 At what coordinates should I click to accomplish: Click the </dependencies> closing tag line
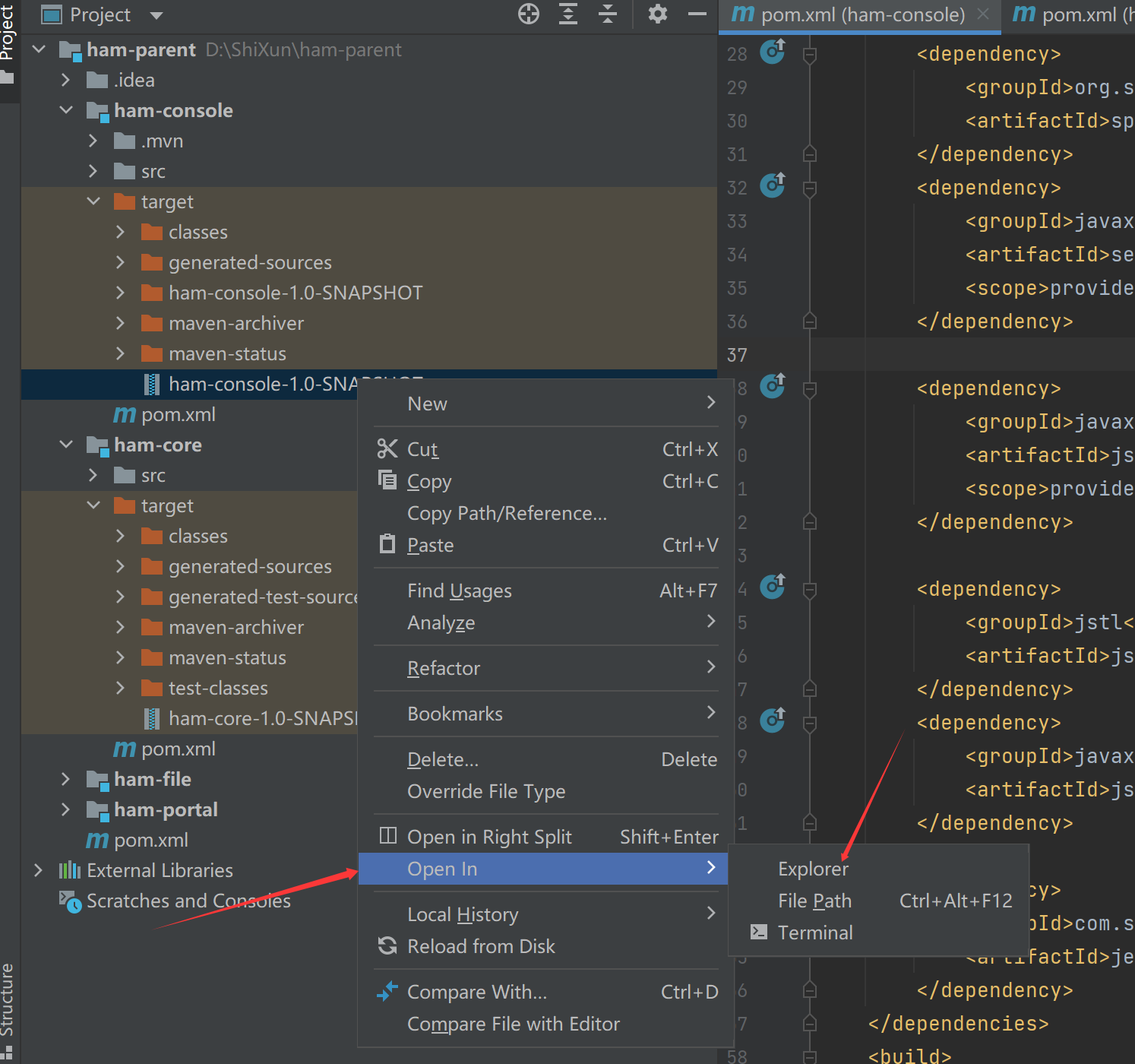pos(958,1024)
